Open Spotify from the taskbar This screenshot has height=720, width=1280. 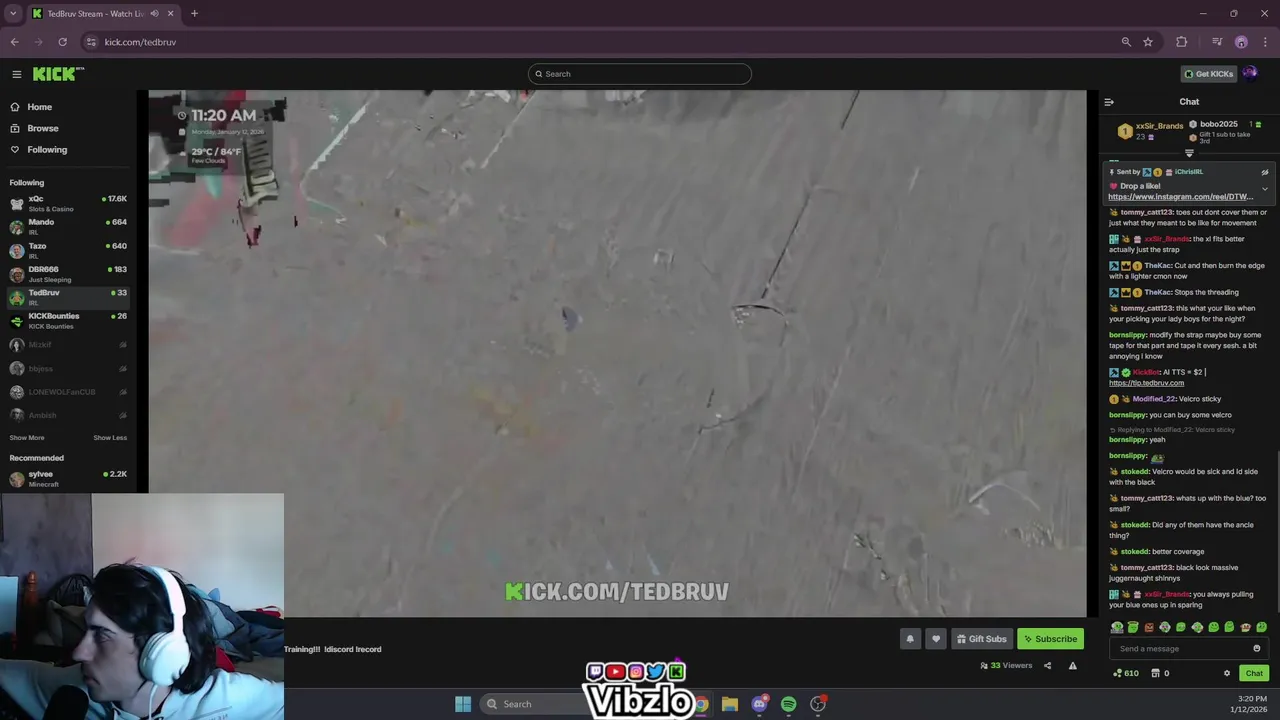[x=789, y=704]
